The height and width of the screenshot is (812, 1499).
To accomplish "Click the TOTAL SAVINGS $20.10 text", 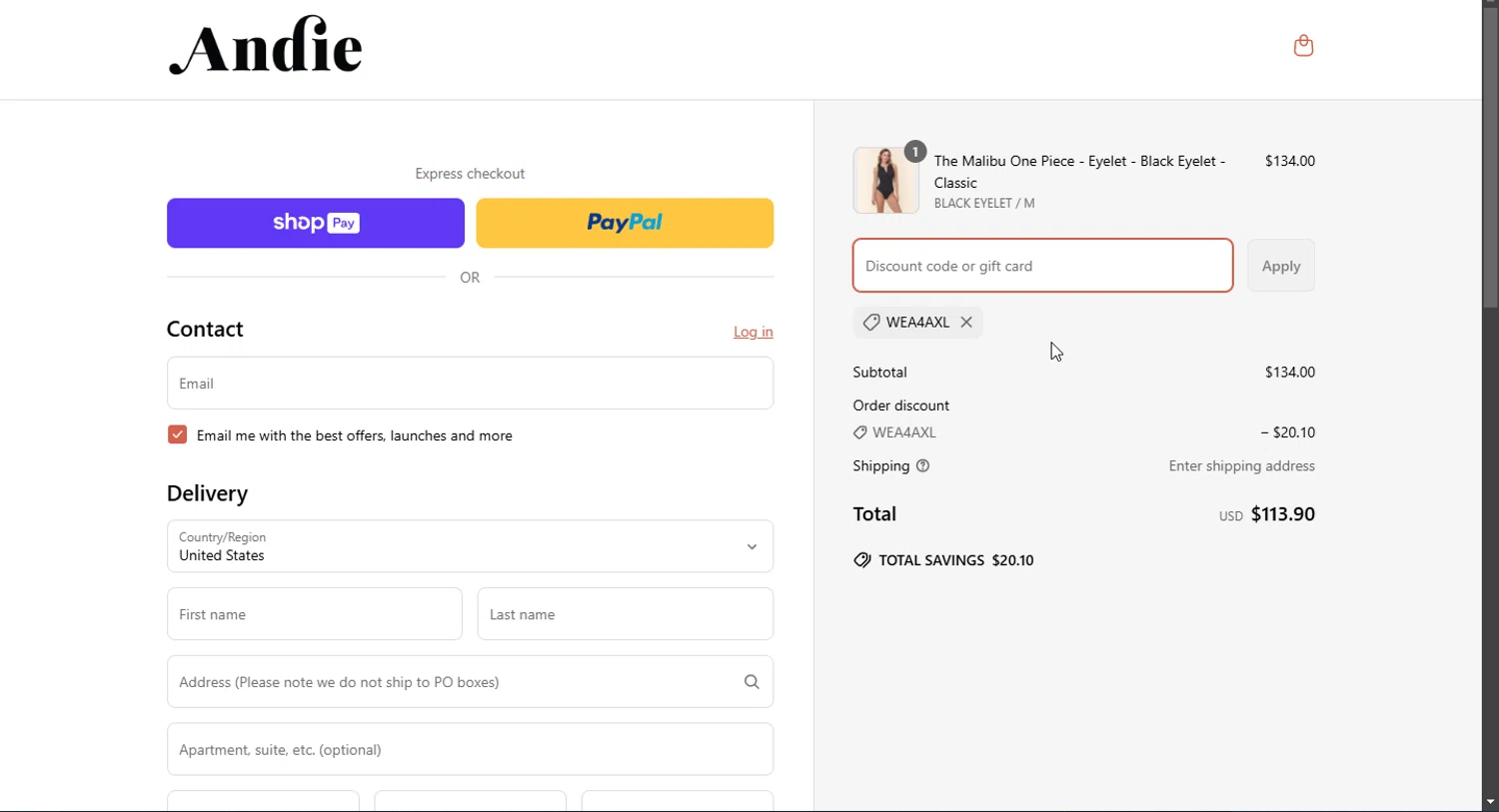I will 956,560.
